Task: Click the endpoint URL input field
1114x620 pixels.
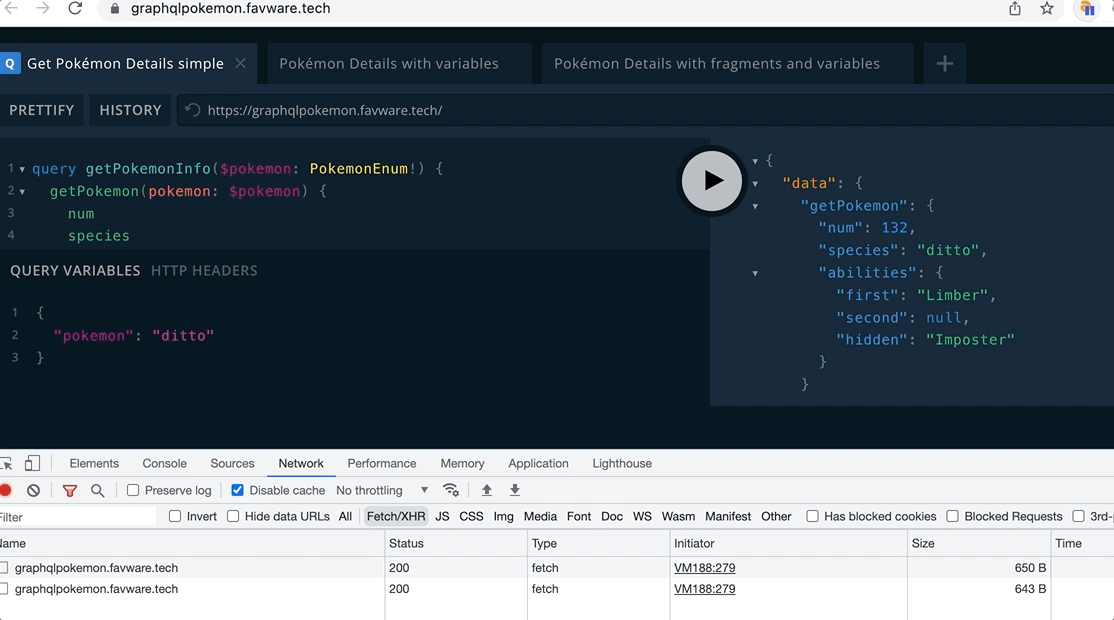Action: 600,110
